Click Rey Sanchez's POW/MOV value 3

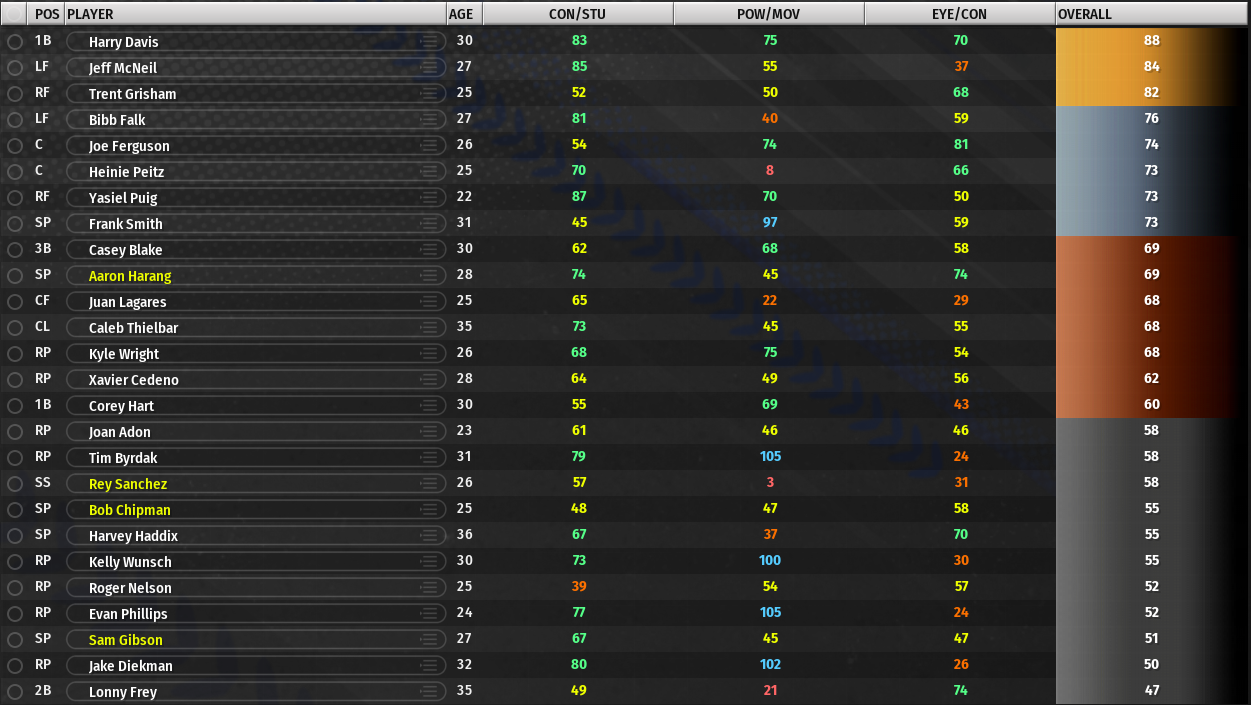[x=770, y=483]
